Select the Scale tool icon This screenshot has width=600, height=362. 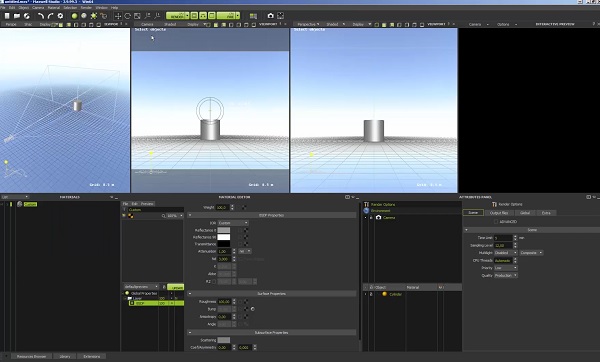point(137,16)
